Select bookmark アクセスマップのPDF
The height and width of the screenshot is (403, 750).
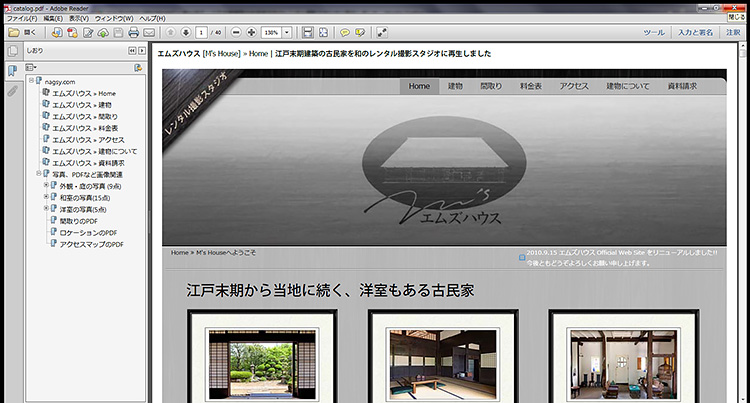click(91, 244)
